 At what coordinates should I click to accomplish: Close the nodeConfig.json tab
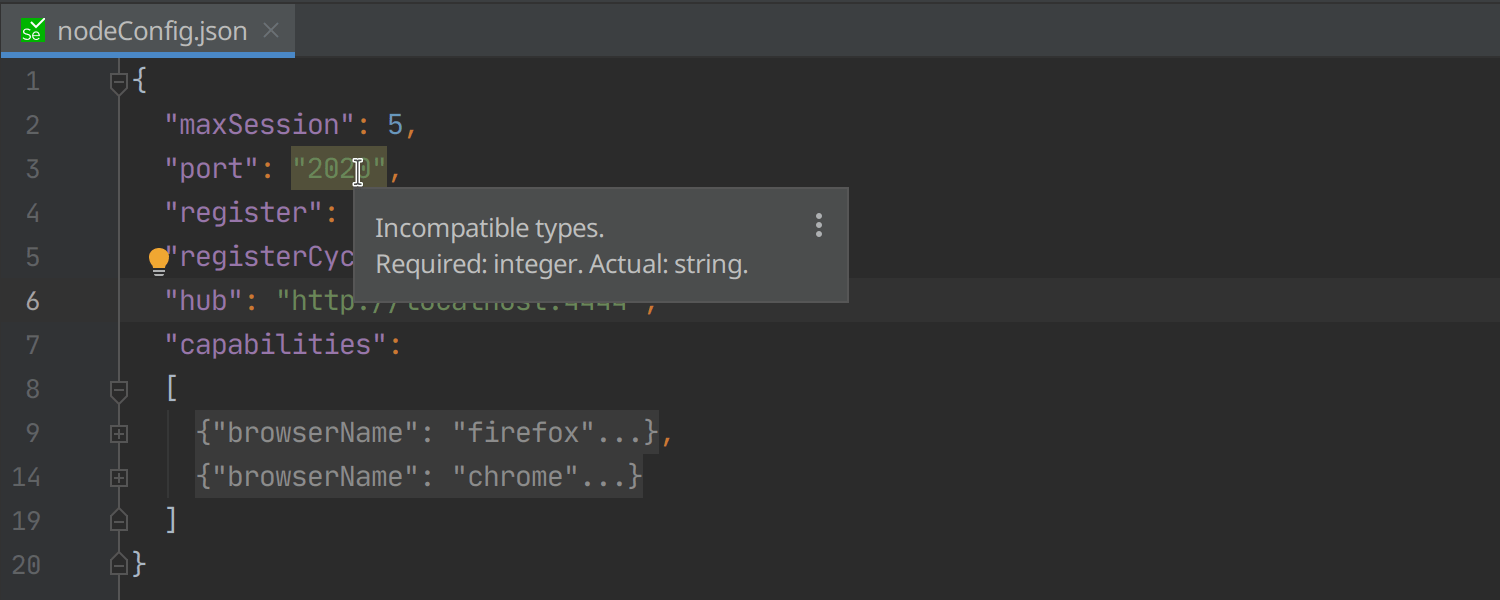(x=271, y=30)
